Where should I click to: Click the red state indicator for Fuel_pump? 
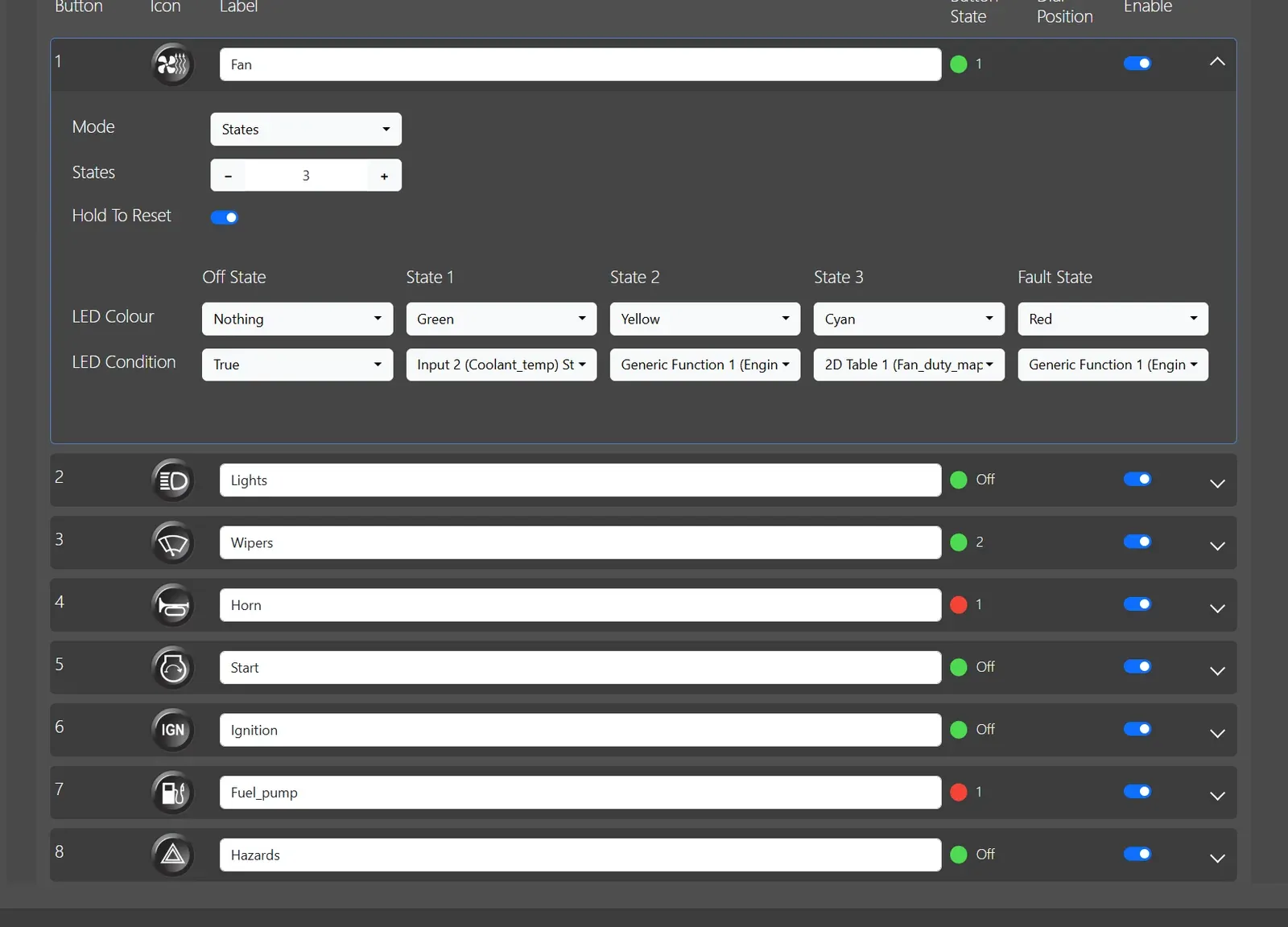coord(958,793)
